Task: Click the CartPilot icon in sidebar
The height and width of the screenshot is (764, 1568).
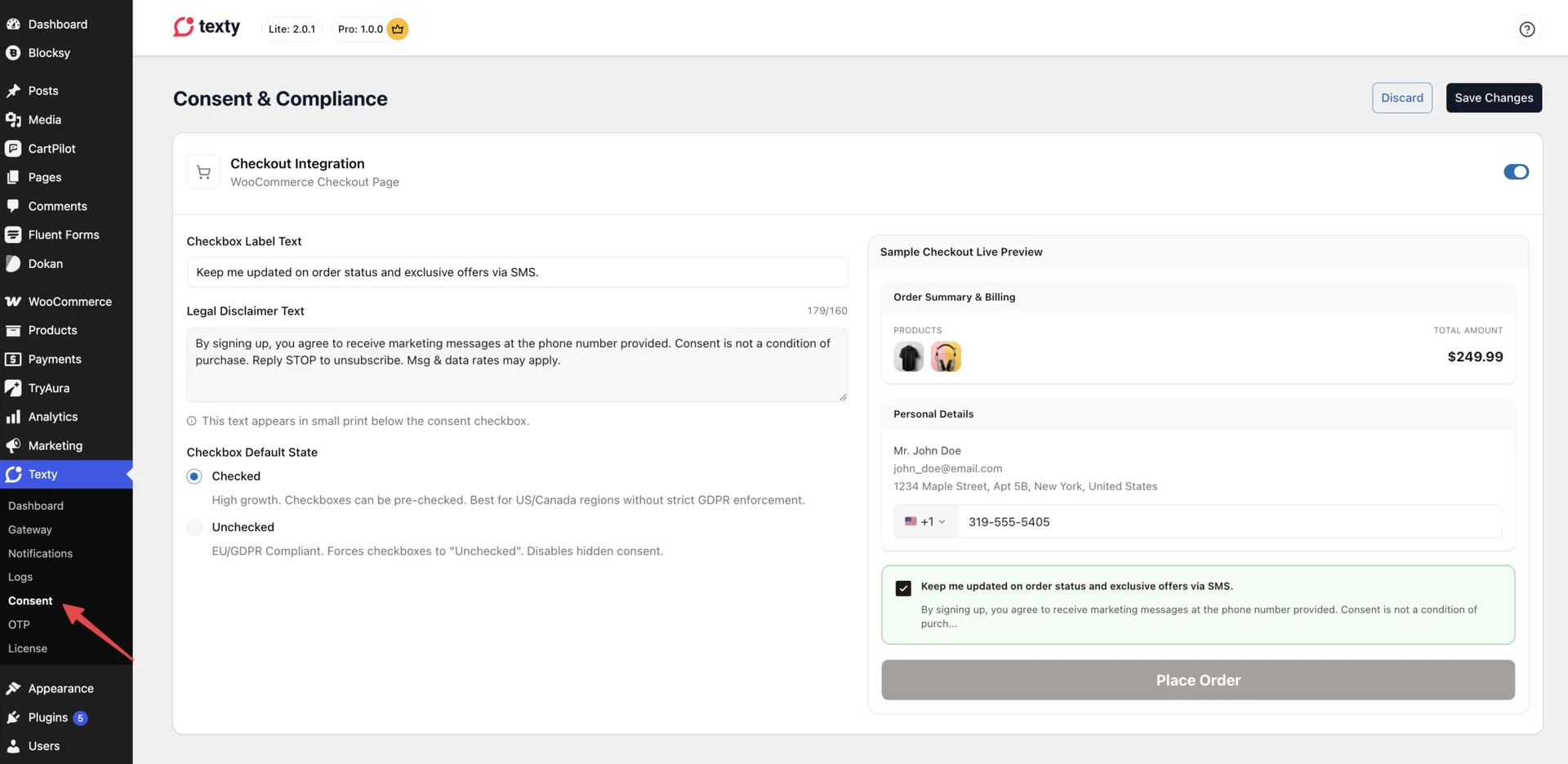Action: pyautogui.click(x=13, y=149)
